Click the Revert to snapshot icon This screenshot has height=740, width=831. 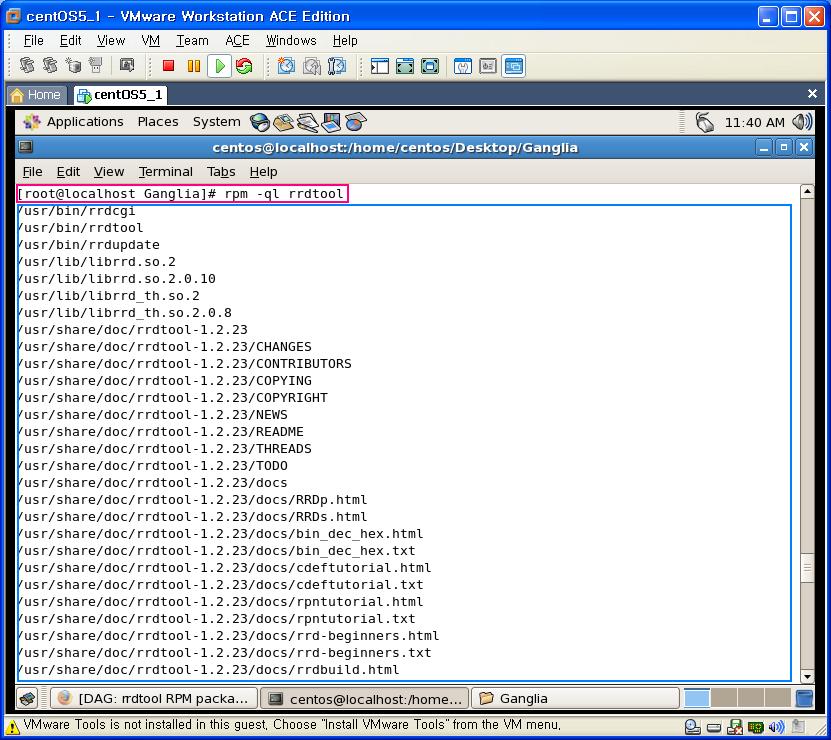(x=312, y=66)
